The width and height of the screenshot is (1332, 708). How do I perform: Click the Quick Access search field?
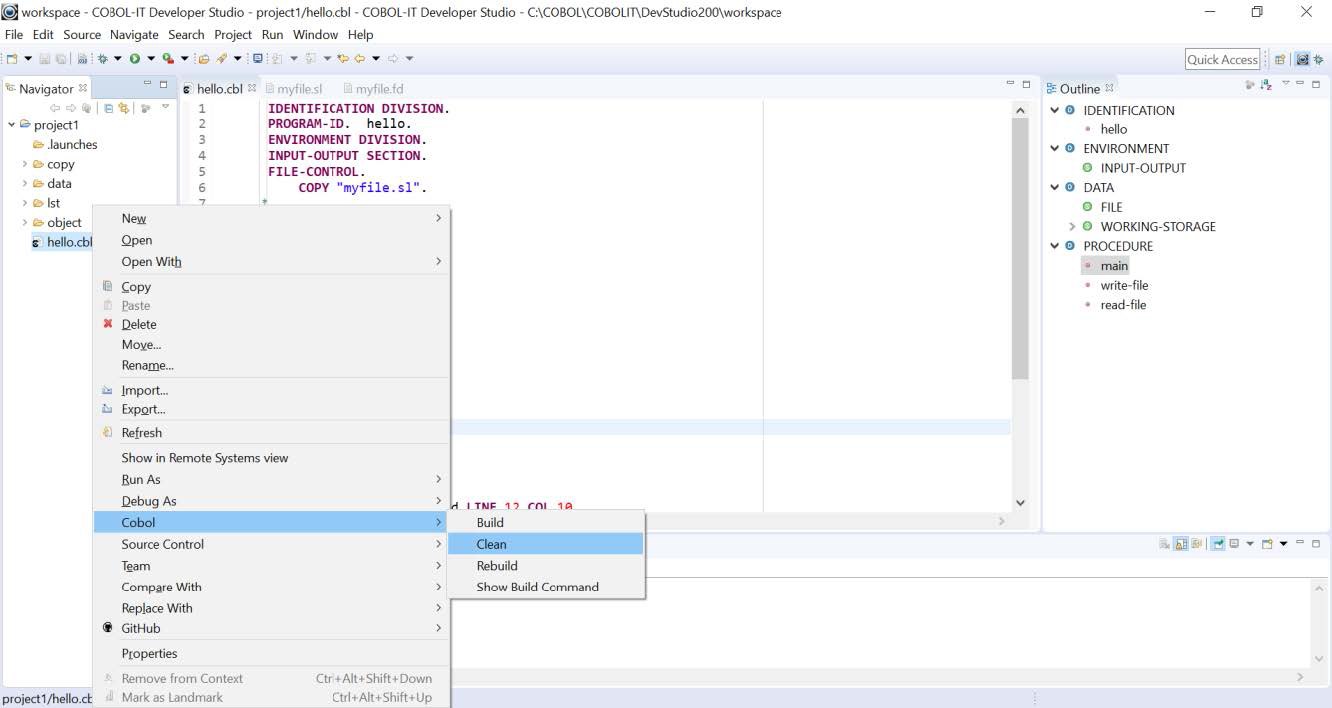pos(1221,59)
